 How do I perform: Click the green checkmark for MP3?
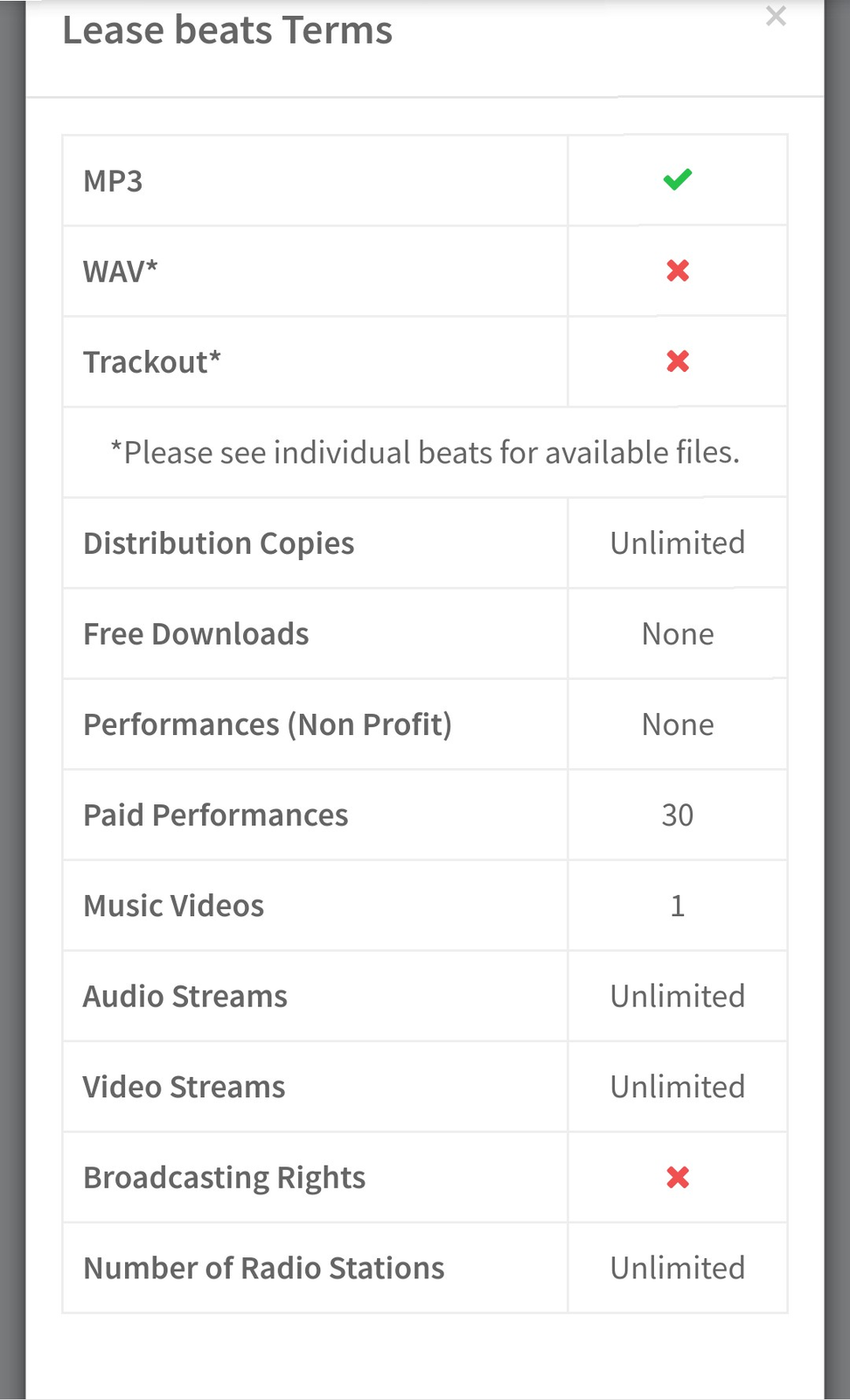coord(678,179)
